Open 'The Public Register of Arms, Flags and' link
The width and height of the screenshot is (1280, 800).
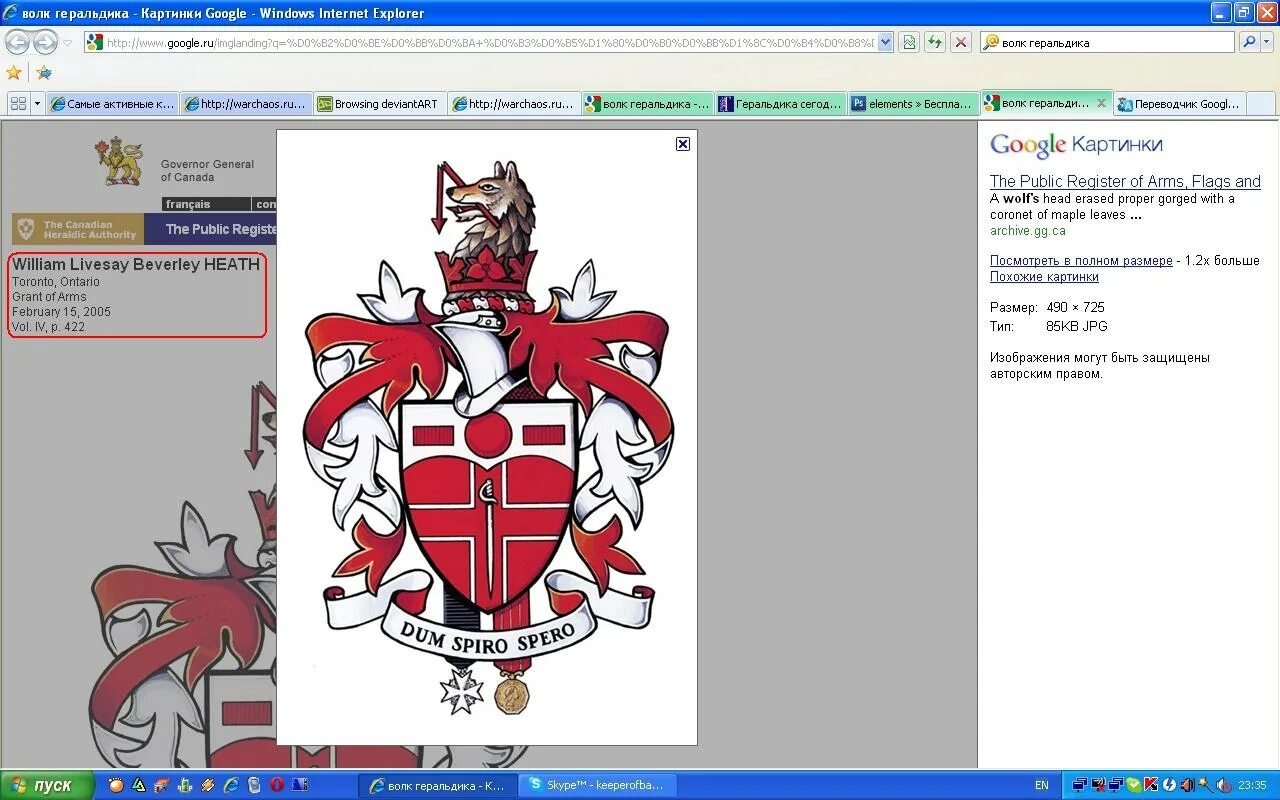pyautogui.click(x=1125, y=181)
